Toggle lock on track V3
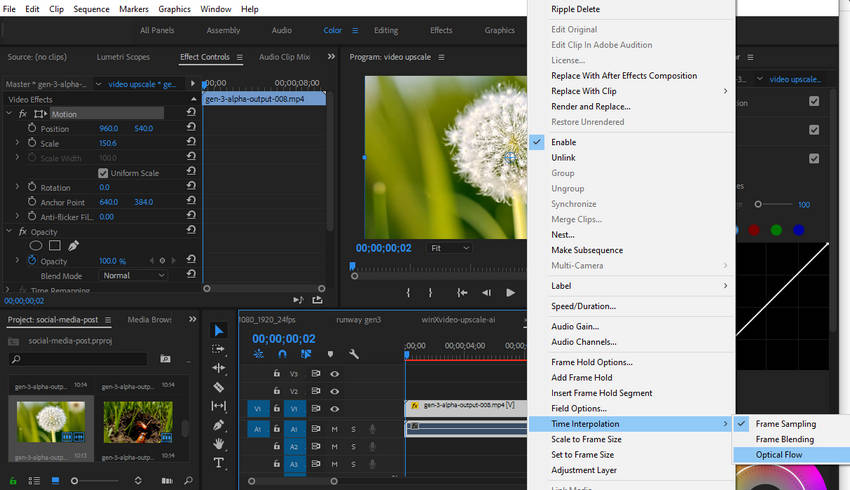The image size is (850, 490). 276,373
